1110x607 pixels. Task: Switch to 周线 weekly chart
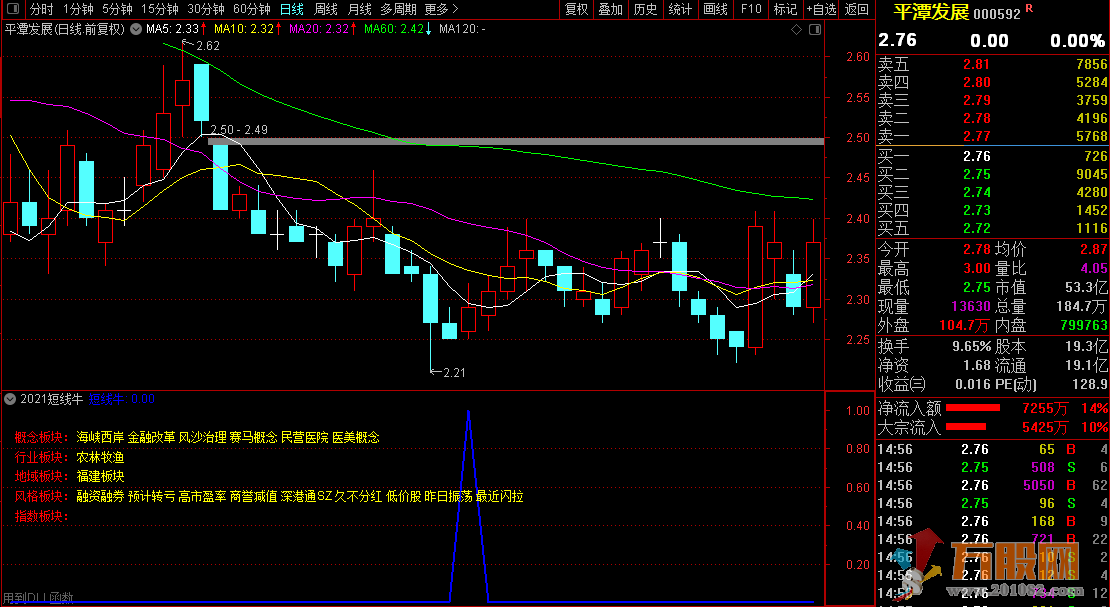click(x=326, y=9)
